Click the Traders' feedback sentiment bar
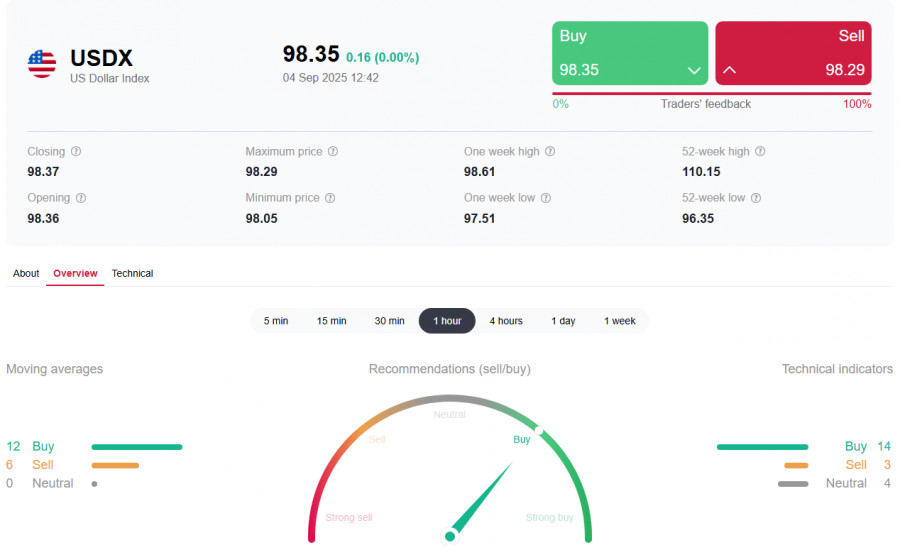Screen dimensions: 900x550 712,94
